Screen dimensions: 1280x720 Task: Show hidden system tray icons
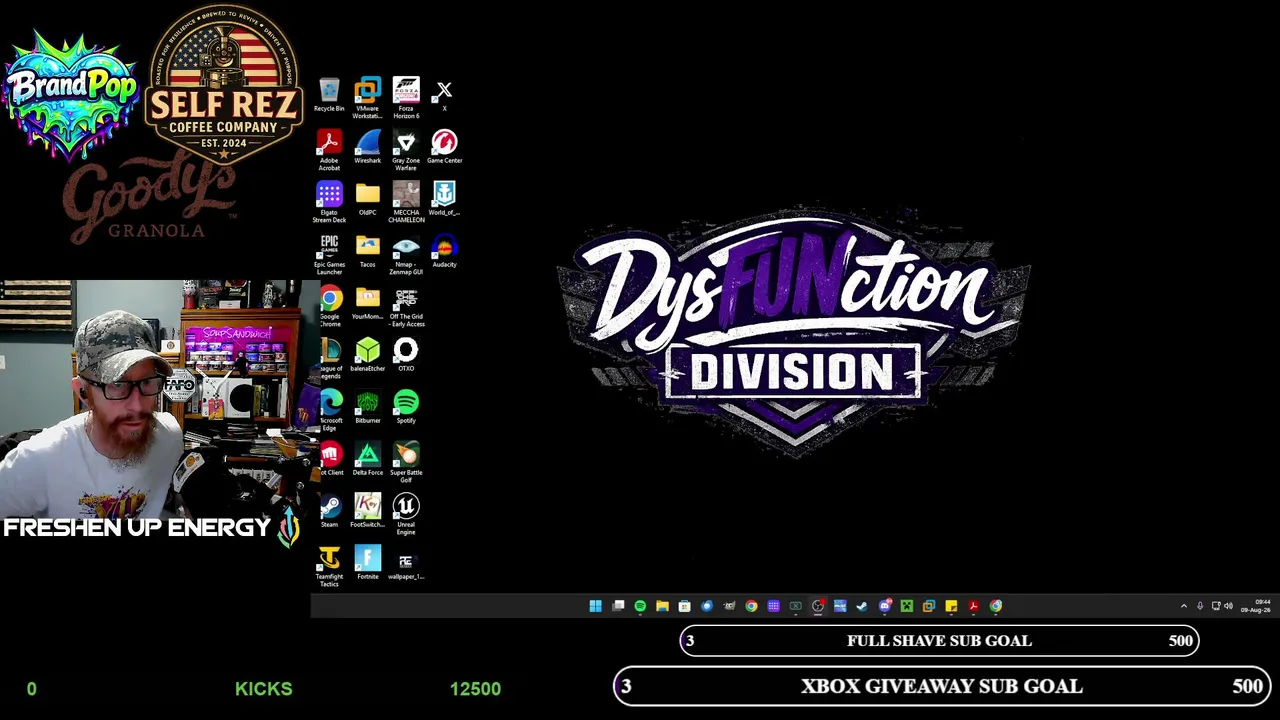click(x=1184, y=606)
